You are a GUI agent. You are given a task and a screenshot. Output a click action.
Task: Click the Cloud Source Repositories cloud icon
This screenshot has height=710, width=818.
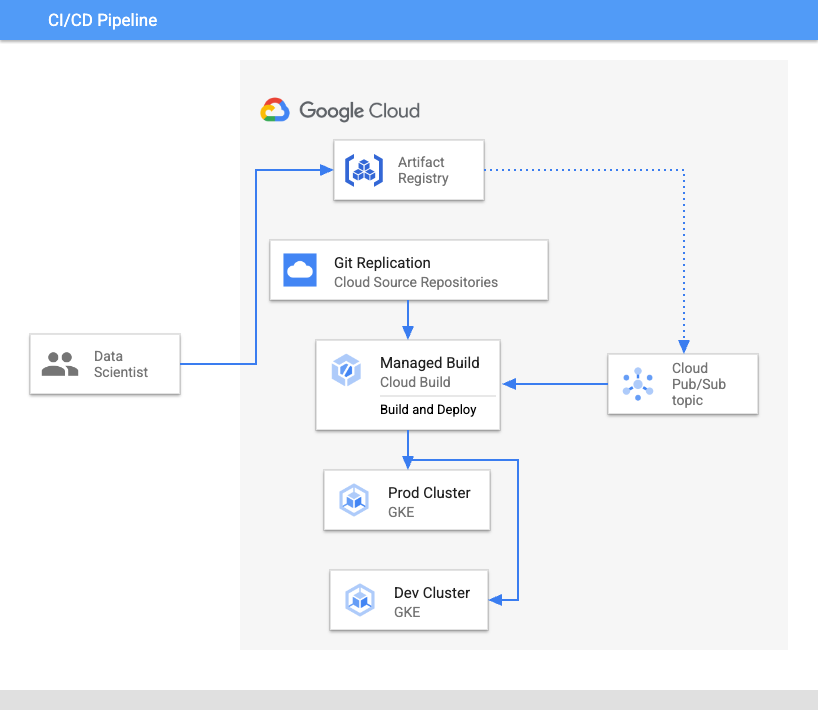(x=298, y=270)
